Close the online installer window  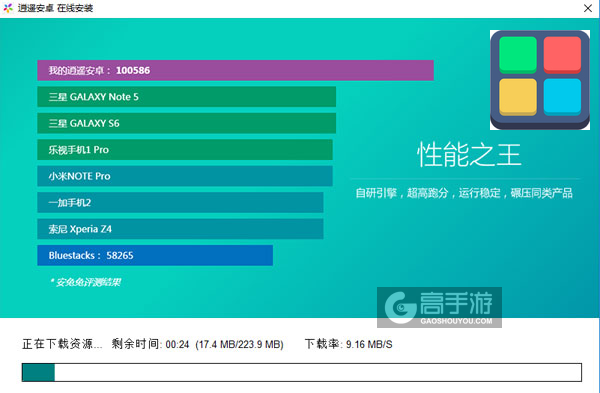[588, 8]
